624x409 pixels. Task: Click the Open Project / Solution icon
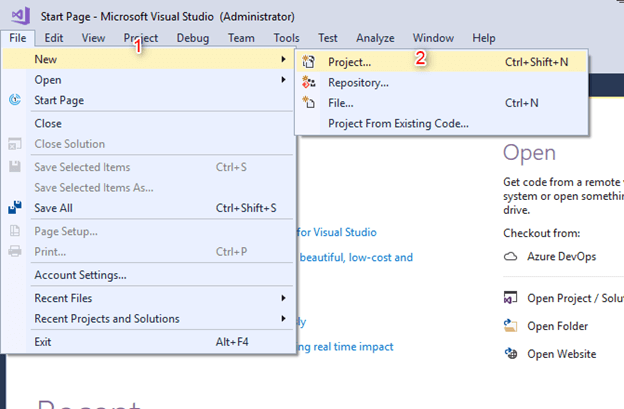click(510, 298)
